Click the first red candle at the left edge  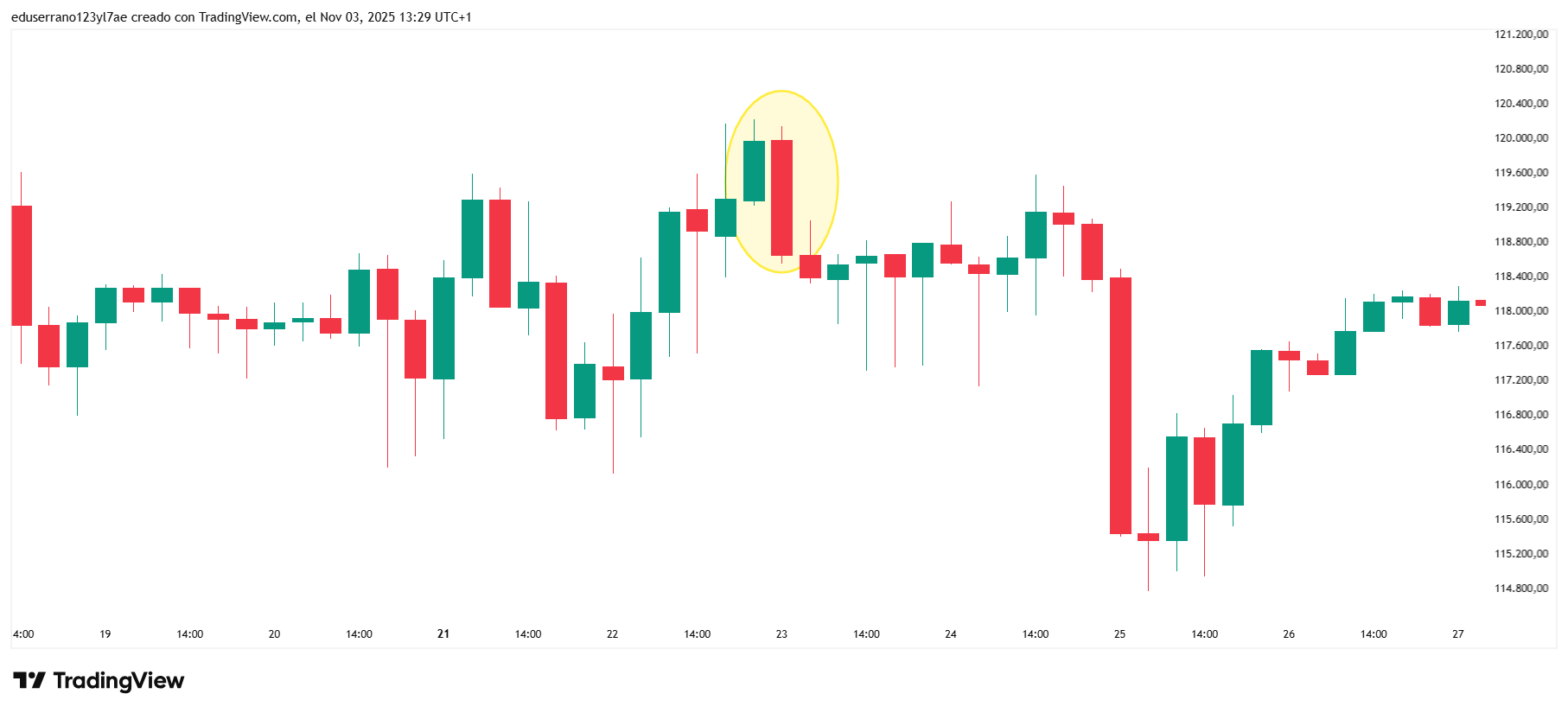click(22, 265)
